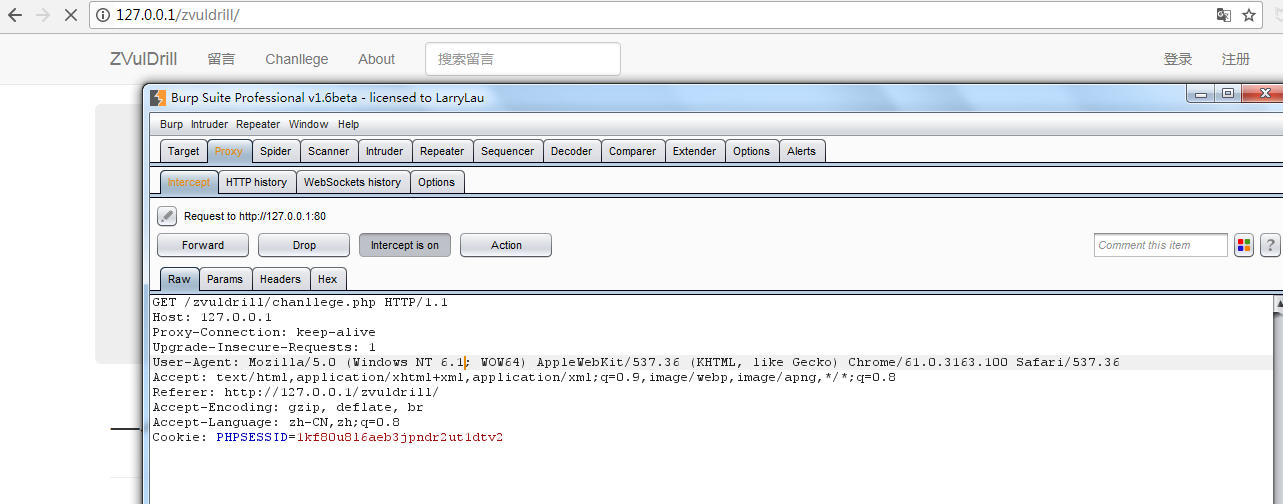Switch to the Target tab

(x=183, y=151)
